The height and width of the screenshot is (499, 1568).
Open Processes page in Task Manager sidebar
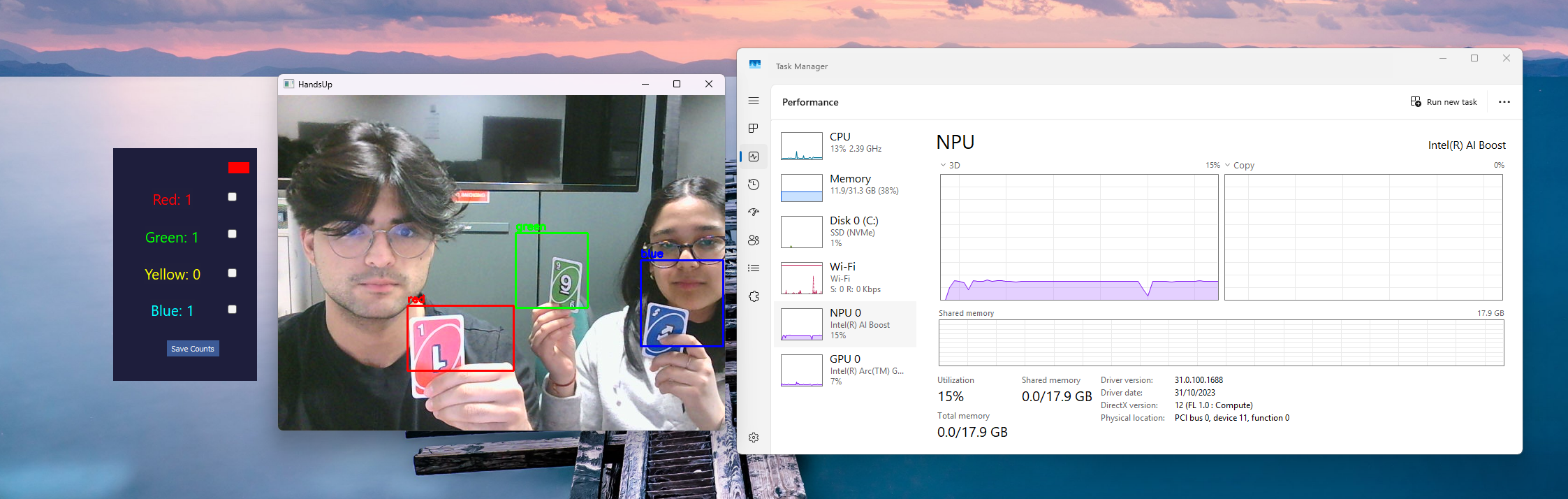pyautogui.click(x=754, y=129)
